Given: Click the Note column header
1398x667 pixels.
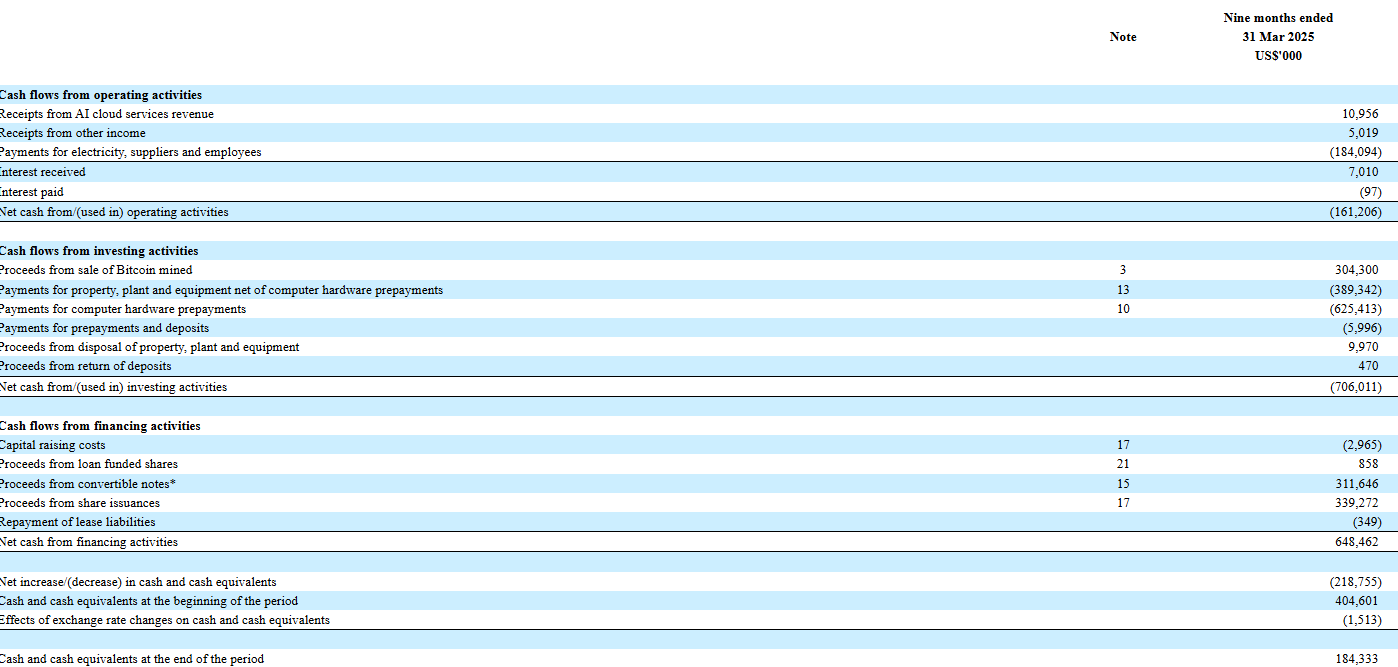Looking at the screenshot, I should pyautogui.click(x=1123, y=37).
